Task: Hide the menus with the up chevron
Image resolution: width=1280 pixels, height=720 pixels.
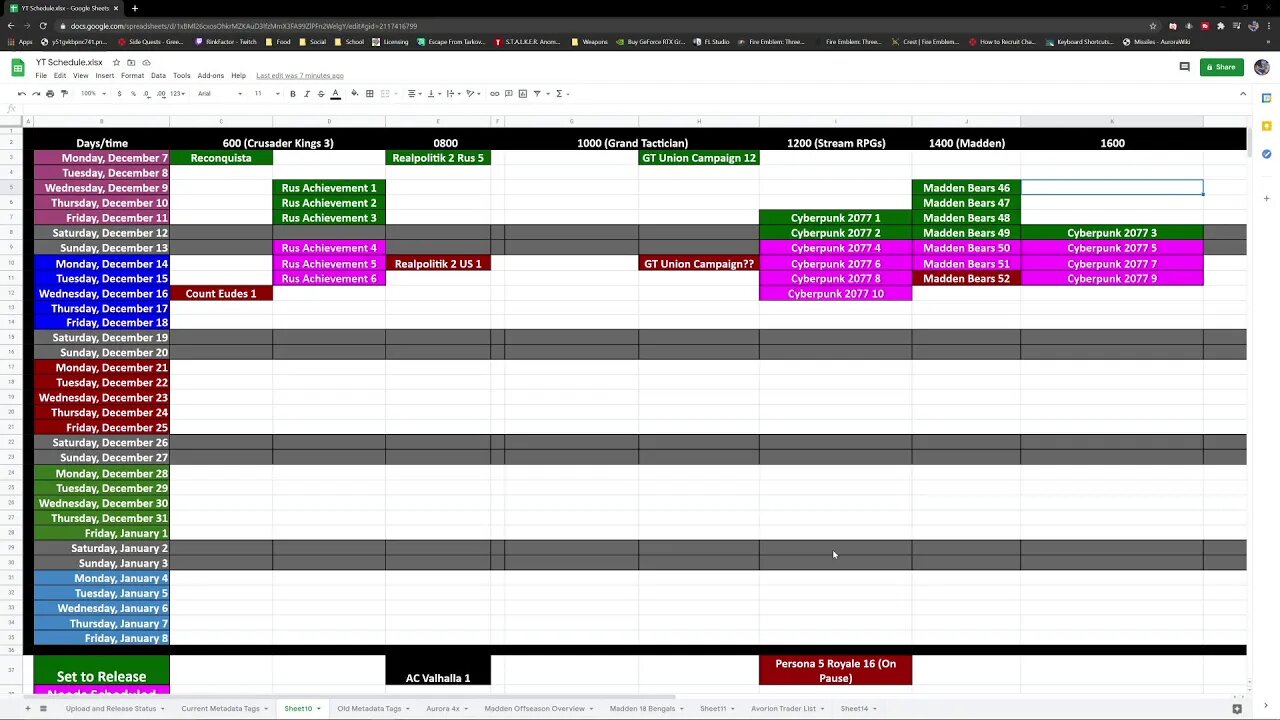Action: [x=1243, y=94]
